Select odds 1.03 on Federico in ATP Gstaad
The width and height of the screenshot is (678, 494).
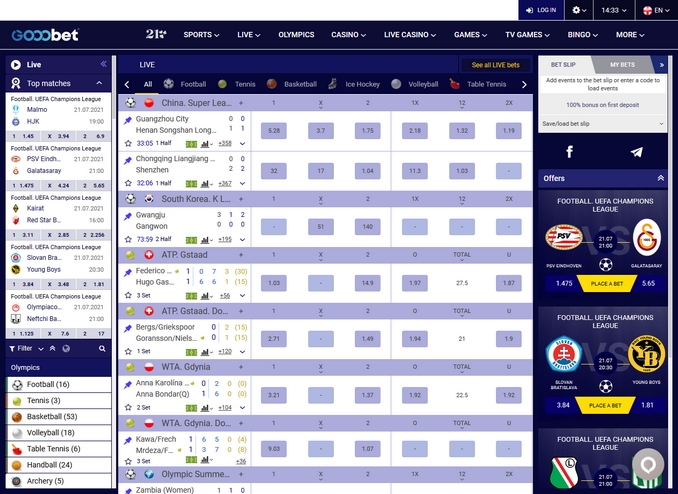pyautogui.click(x=274, y=283)
